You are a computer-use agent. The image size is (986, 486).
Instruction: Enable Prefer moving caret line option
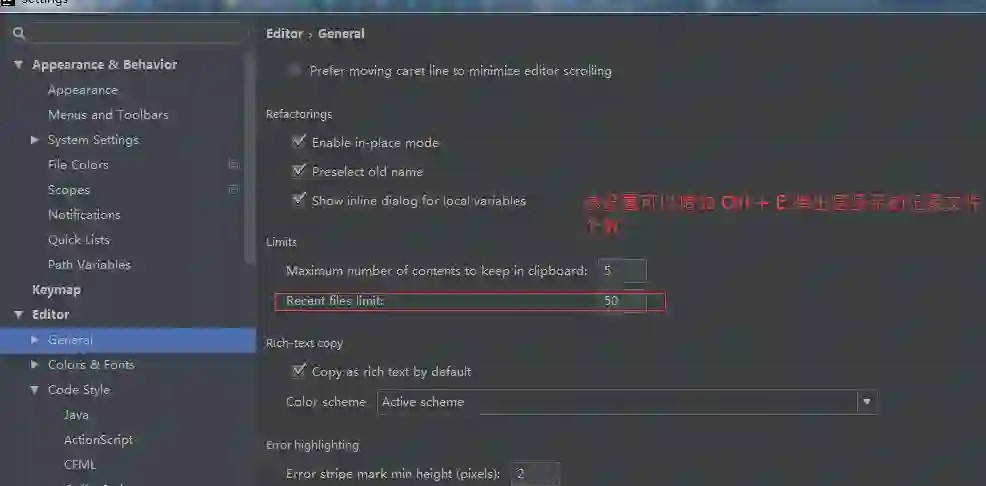pos(295,70)
